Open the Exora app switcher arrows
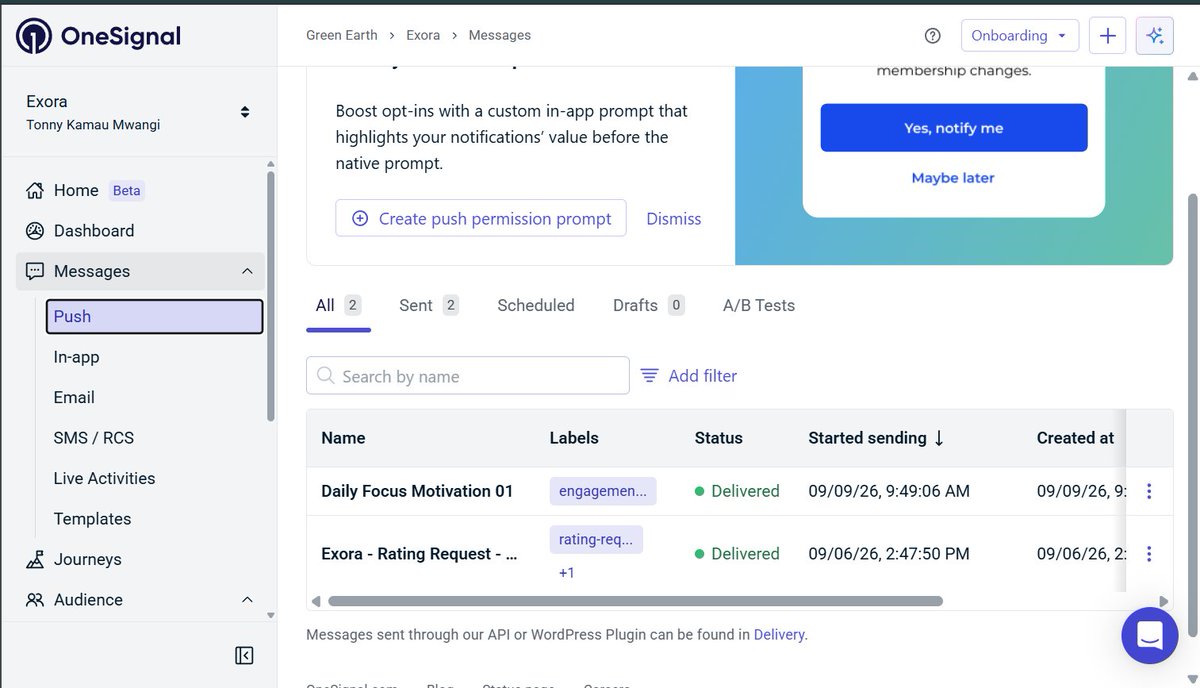The width and height of the screenshot is (1200, 688). pyautogui.click(x=245, y=112)
